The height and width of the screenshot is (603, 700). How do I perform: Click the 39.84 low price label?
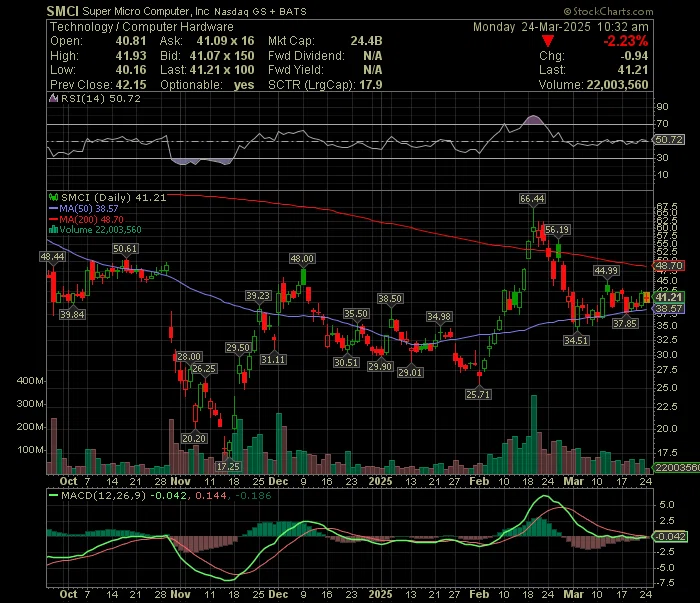tap(72, 315)
